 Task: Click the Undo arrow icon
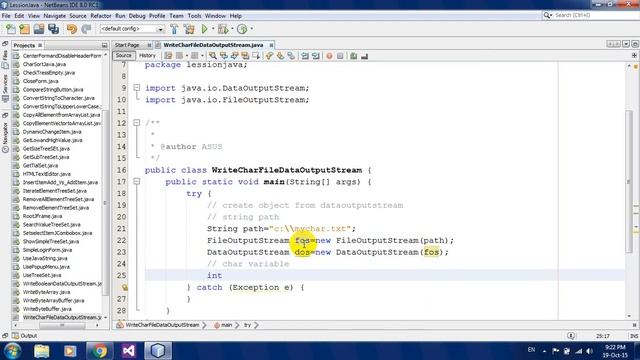(72, 29)
